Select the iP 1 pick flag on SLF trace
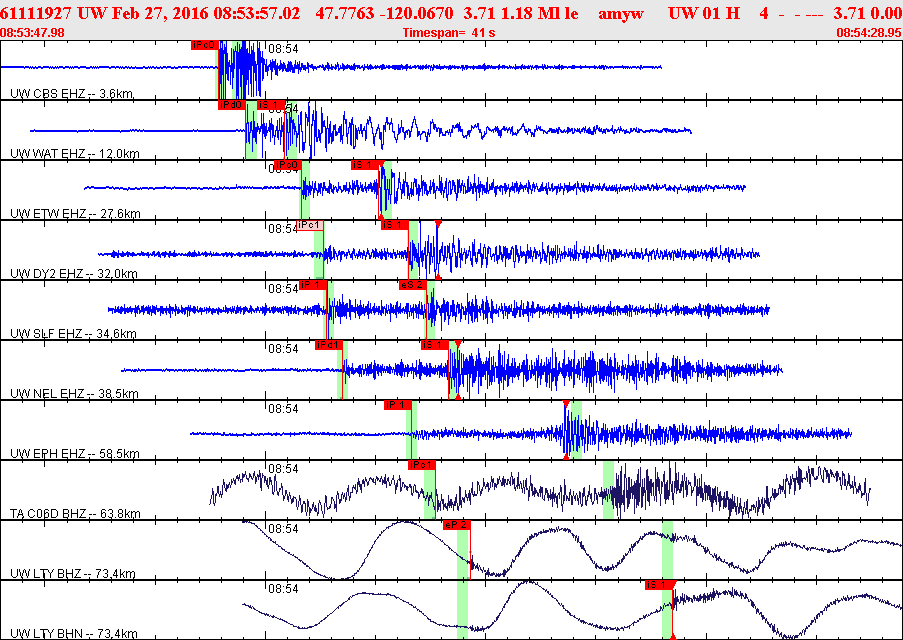 [313, 285]
